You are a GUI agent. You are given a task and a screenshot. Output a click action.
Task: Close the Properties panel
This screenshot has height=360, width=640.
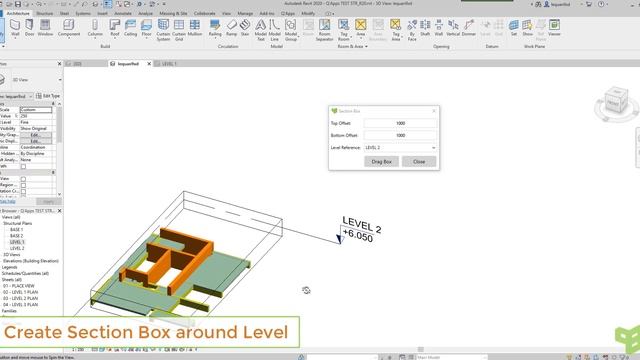(x=60, y=64)
